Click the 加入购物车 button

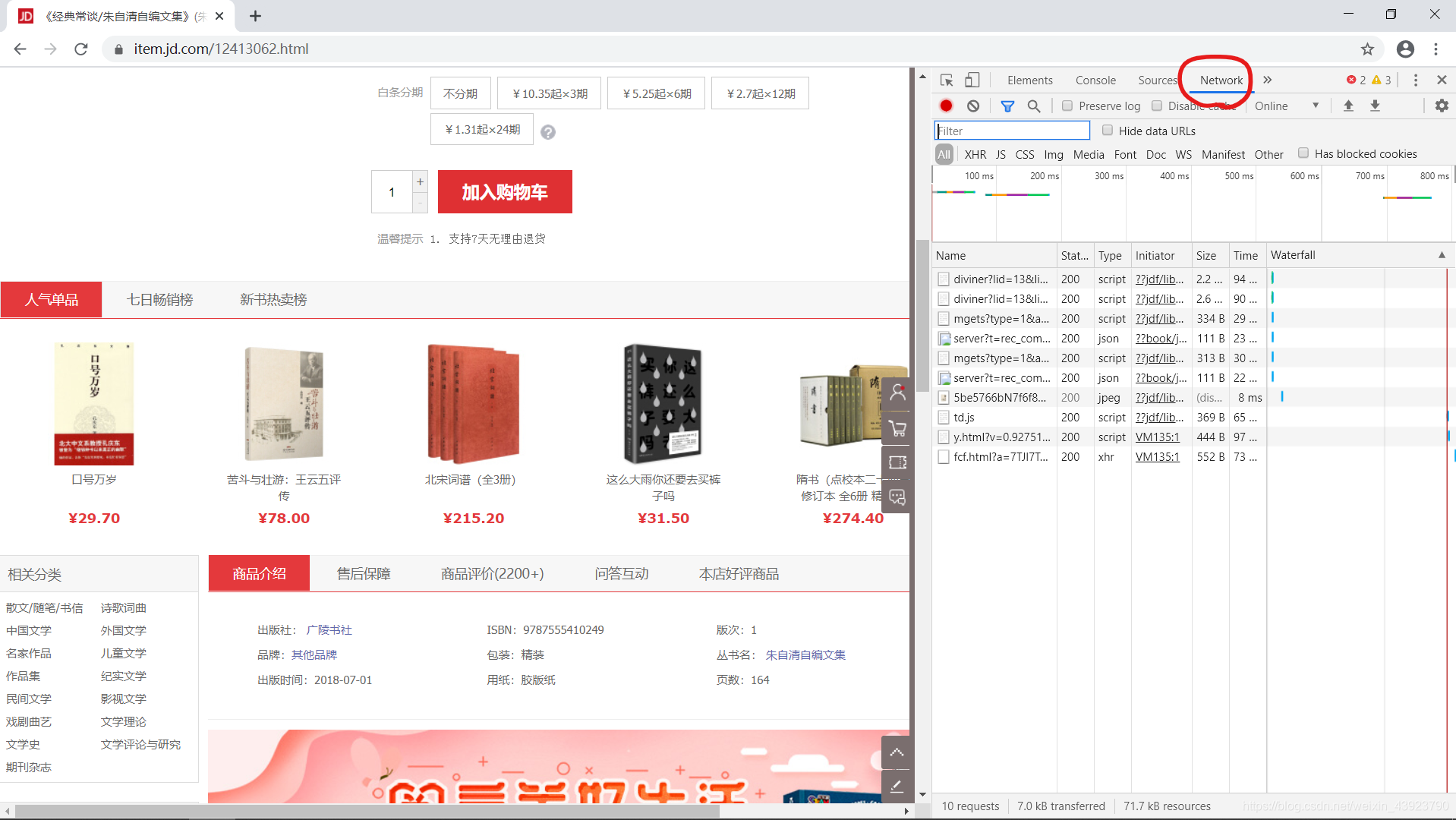504,192
